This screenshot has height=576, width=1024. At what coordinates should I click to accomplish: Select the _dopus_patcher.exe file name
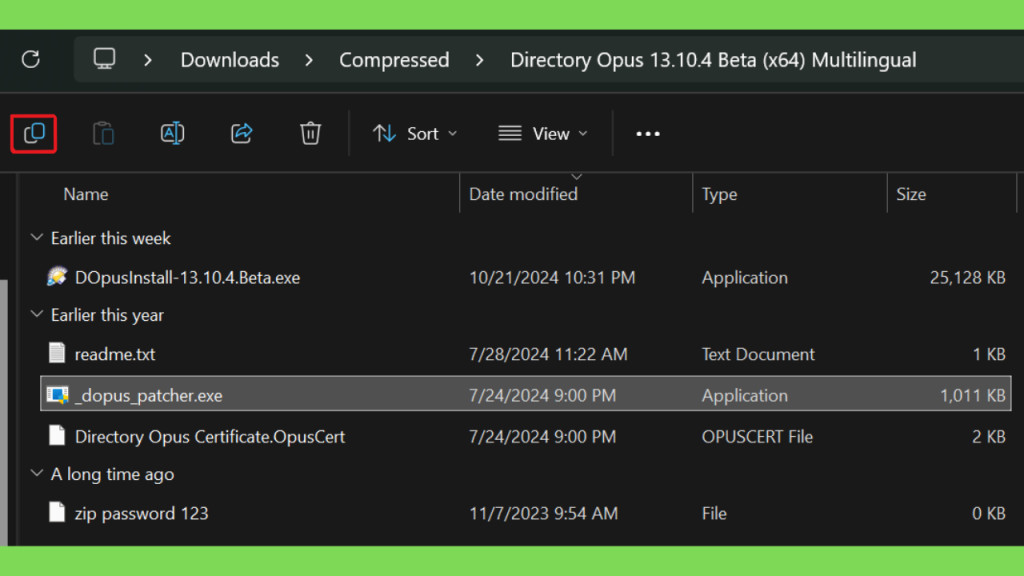(148, 395)
